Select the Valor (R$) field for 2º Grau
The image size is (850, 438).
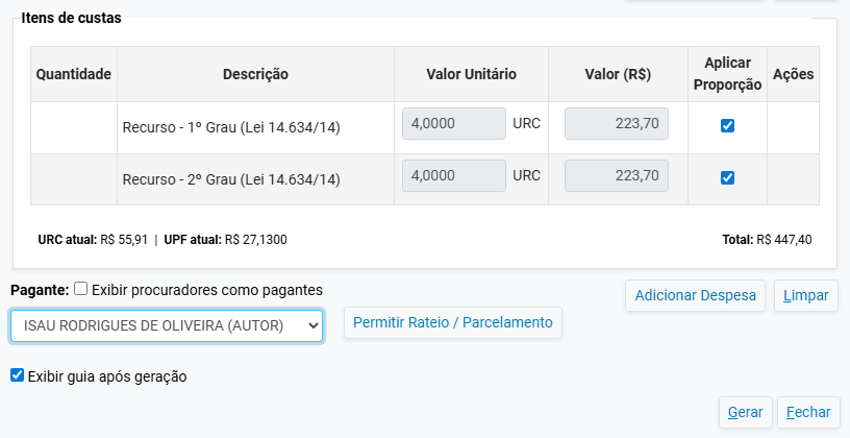[x=616, y=176]
